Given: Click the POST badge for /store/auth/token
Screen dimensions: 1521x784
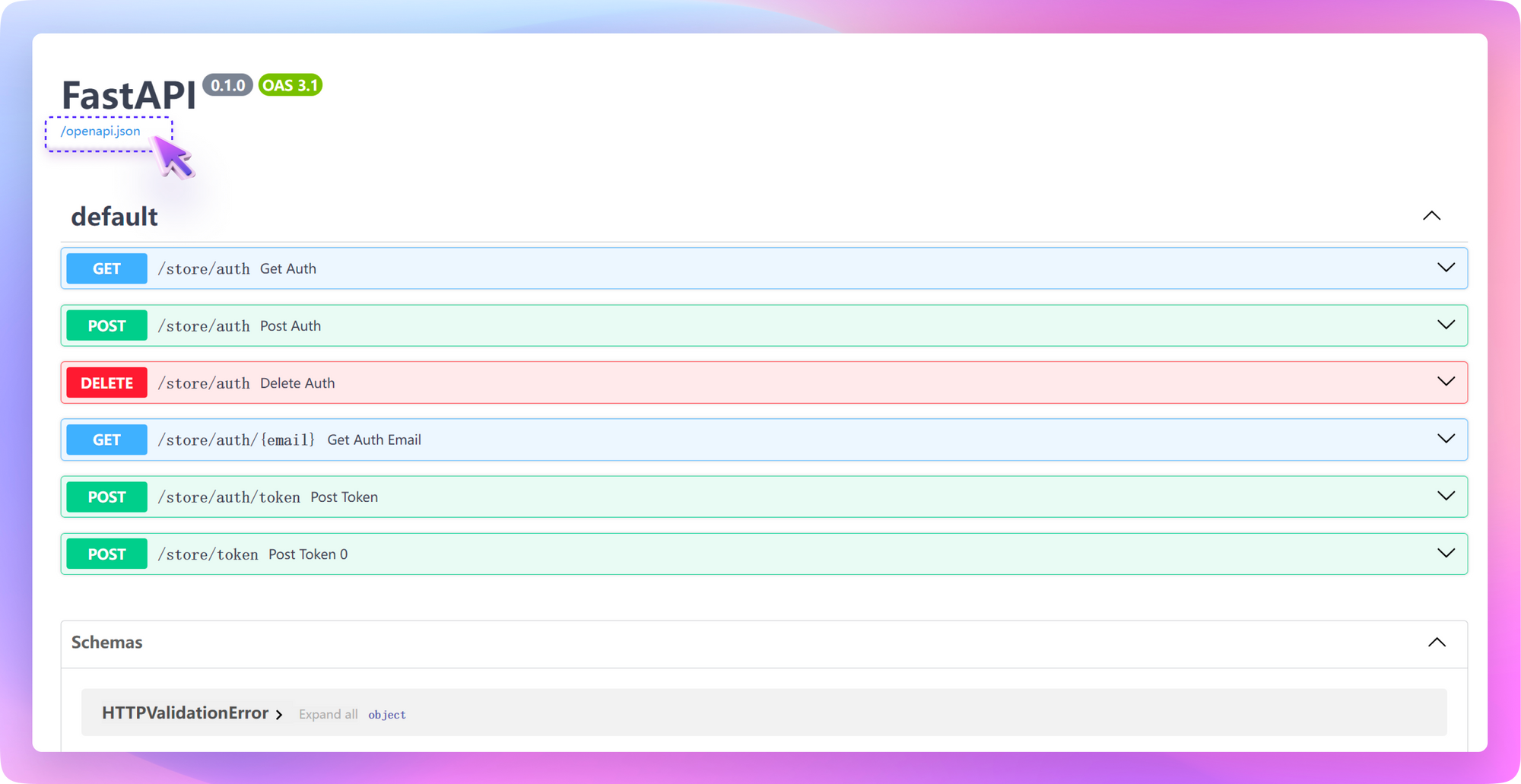Looking at the screenshot, I should click(x=106, y=497).
